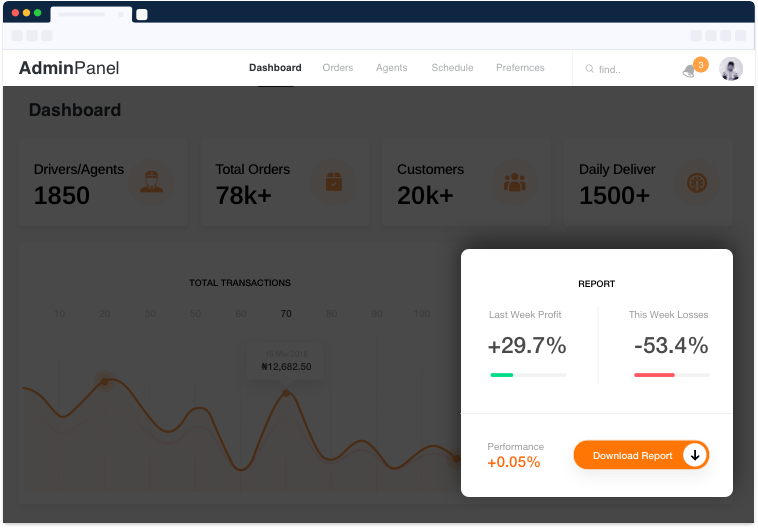The height and width of the screenshot is (528, 758).
Task: Click the download arrow circle icon
Action: 695,455
